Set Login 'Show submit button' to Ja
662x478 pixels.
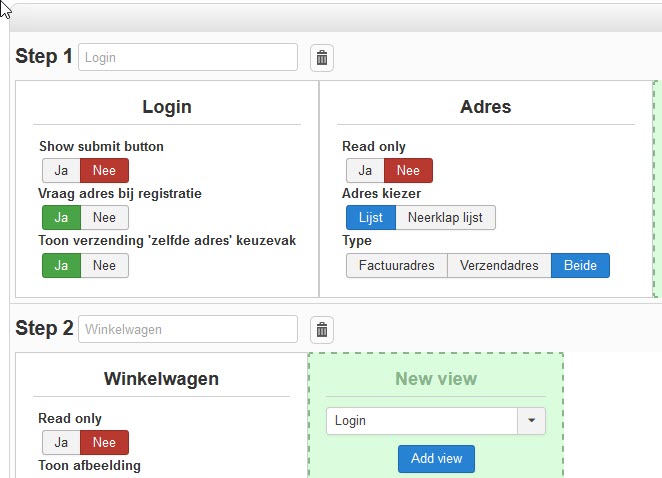61,170
